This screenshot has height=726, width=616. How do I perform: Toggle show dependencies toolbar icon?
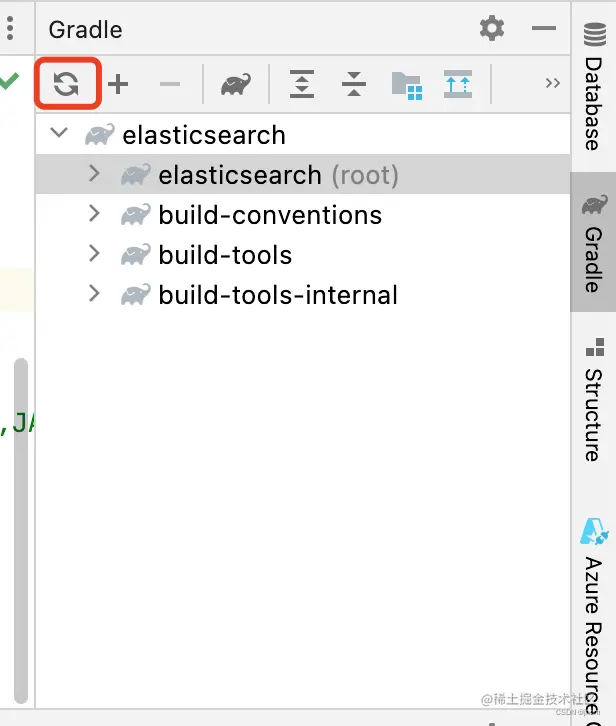pos(458,84)
